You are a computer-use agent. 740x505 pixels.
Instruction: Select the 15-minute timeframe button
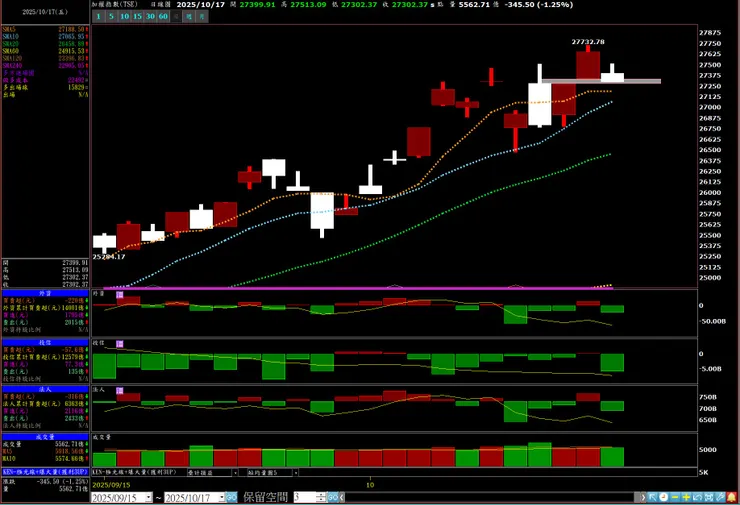(137, 17)
